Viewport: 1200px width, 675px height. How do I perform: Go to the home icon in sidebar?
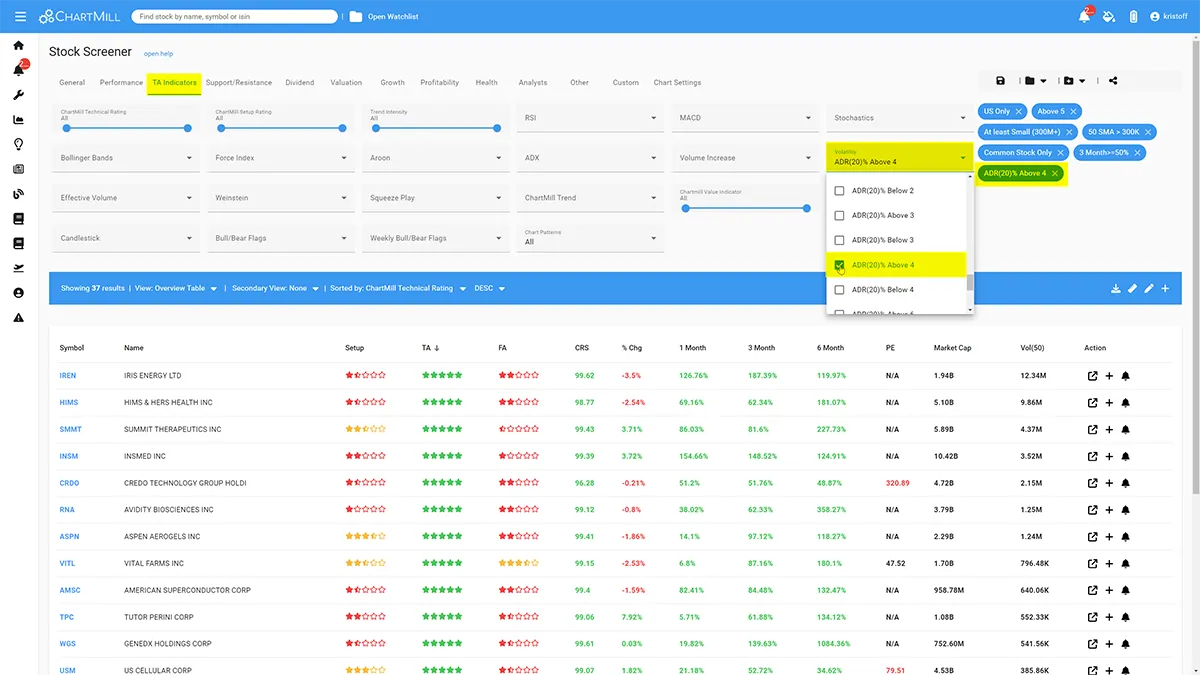(19, 46)
